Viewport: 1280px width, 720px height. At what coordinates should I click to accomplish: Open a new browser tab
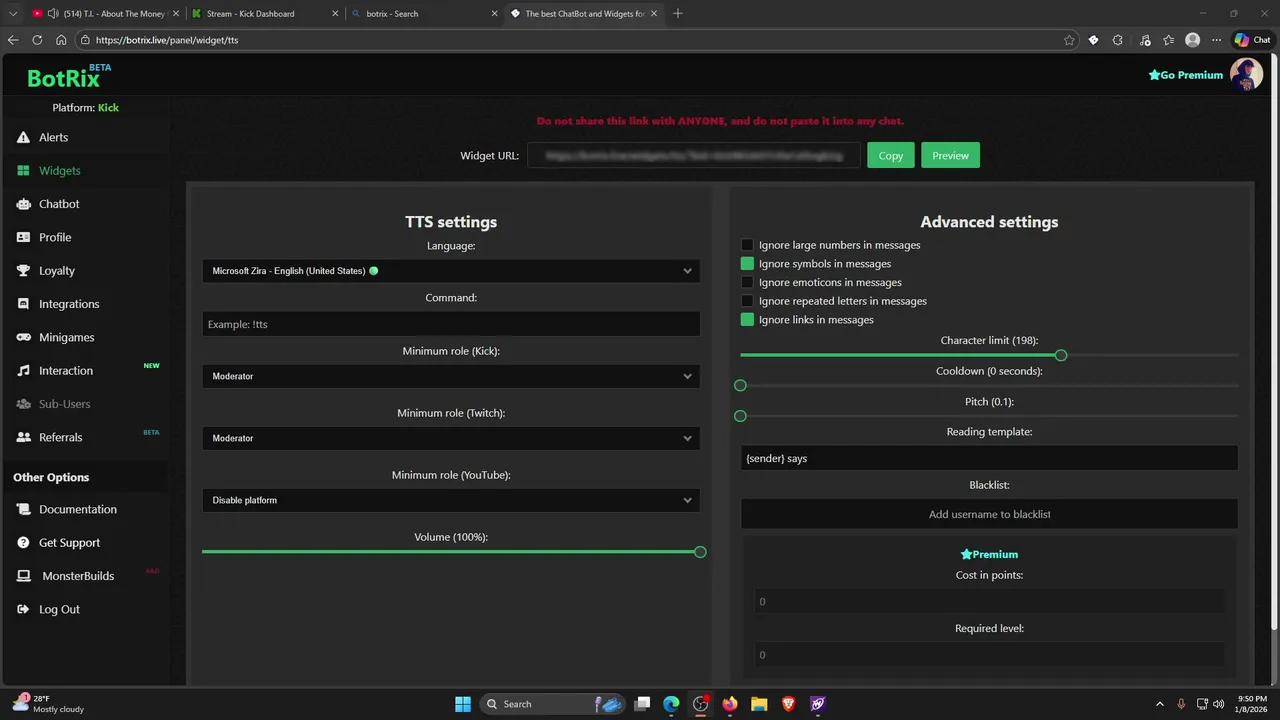[678, 14]
